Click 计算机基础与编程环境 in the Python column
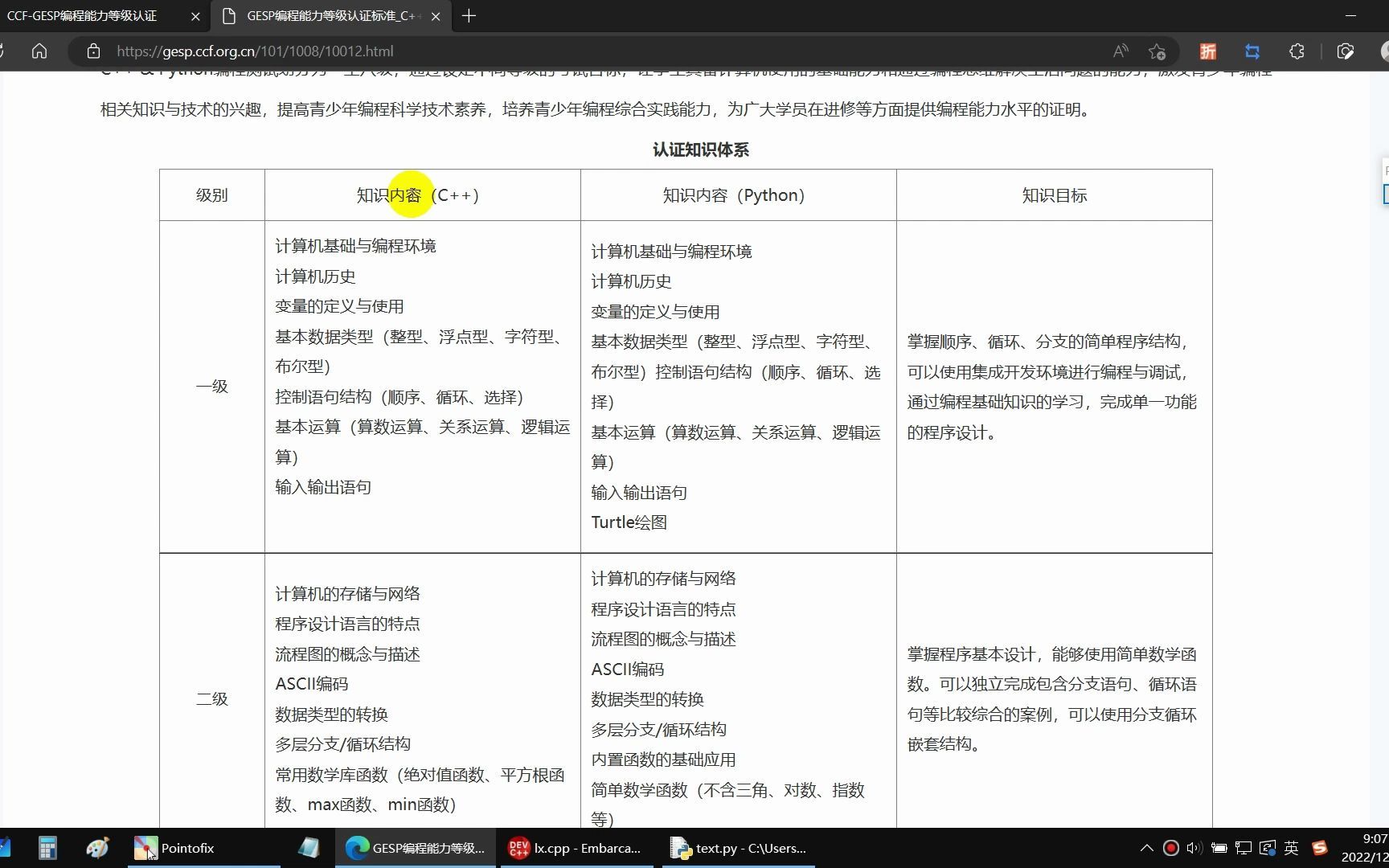 coord(671,252)
